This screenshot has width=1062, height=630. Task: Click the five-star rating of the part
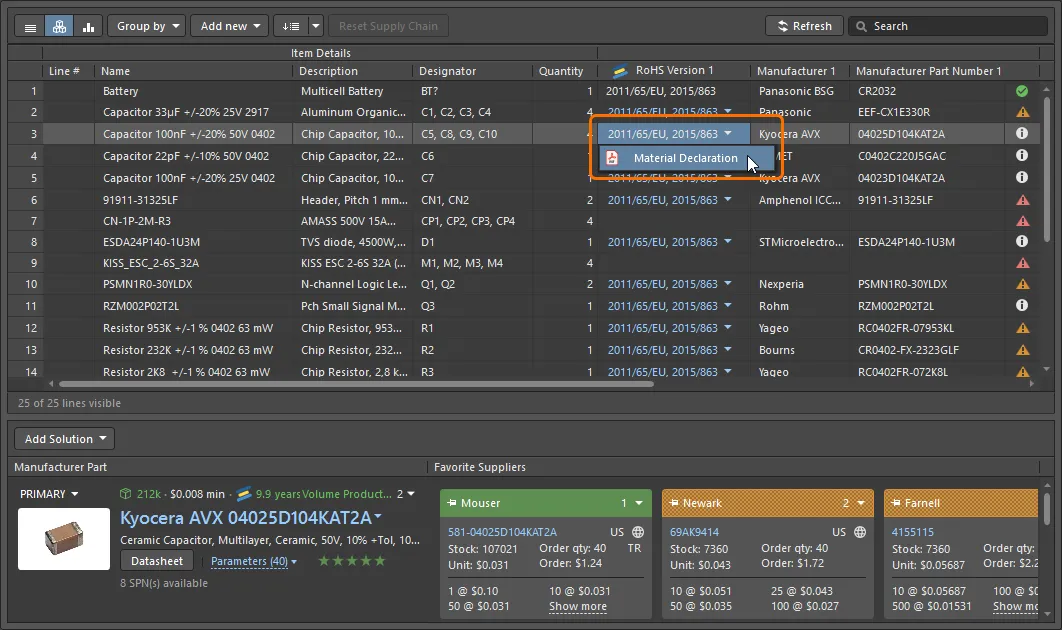(x=351, y=561)
